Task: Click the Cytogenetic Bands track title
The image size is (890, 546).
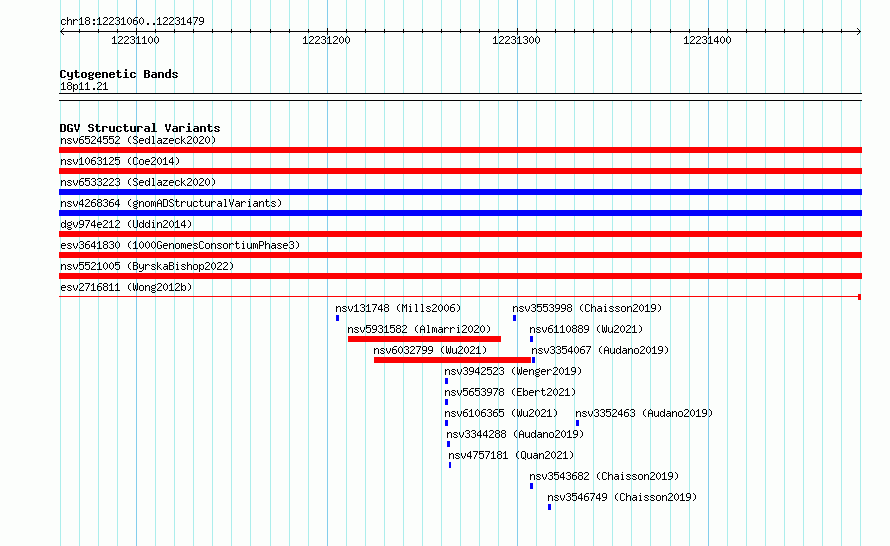Action: (119, 74)
